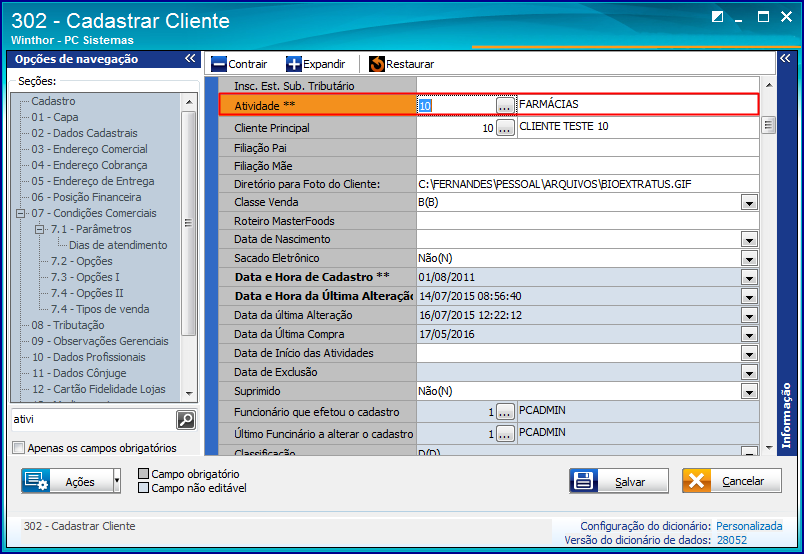
Task: Go to section 03 - Endereço Comercial
Action: 90,149
